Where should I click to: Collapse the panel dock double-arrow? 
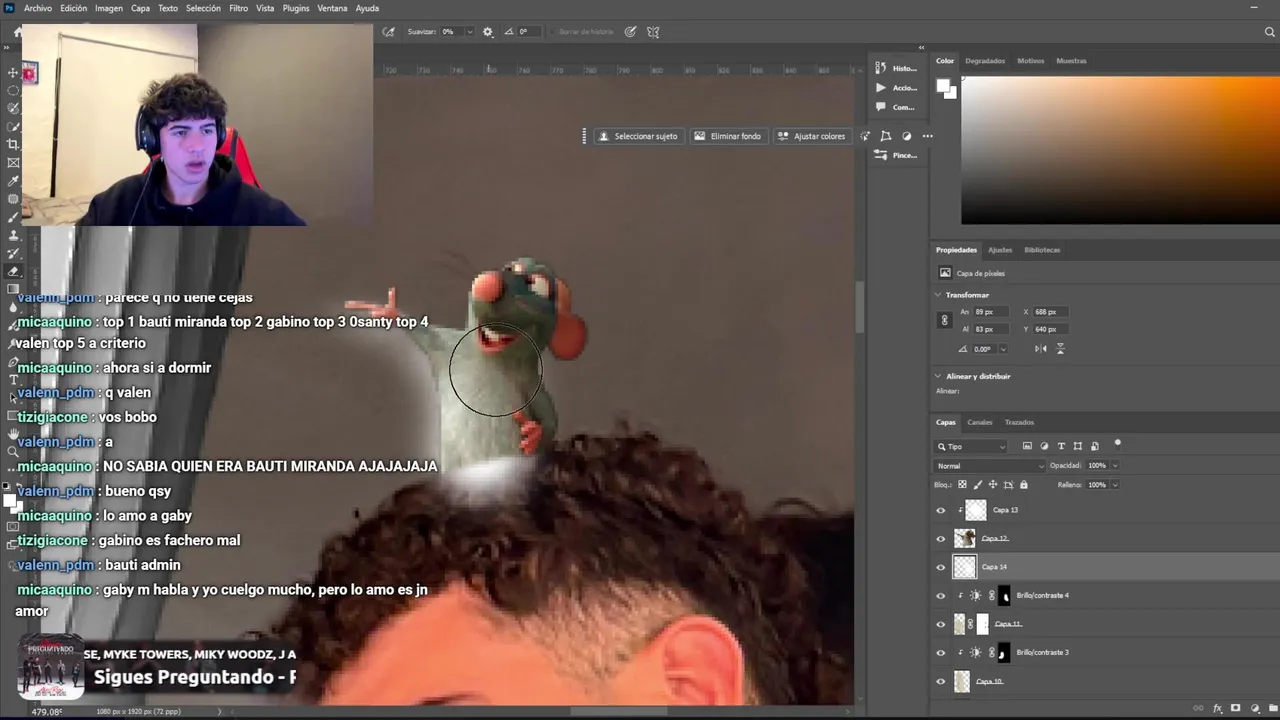pyautogui.click(x=921, y=47)
